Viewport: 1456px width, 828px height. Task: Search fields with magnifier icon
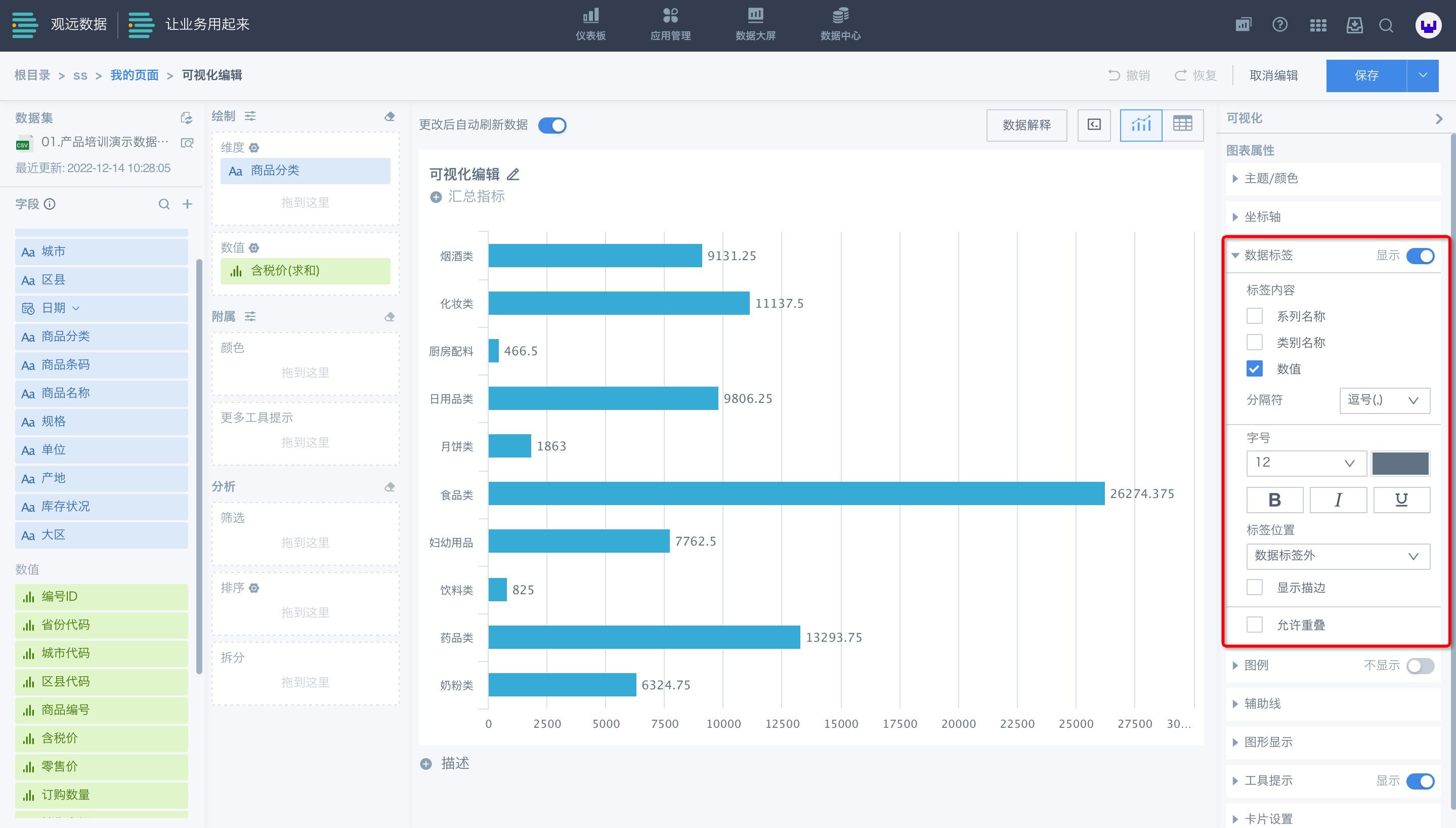click(x=164, y=204)
